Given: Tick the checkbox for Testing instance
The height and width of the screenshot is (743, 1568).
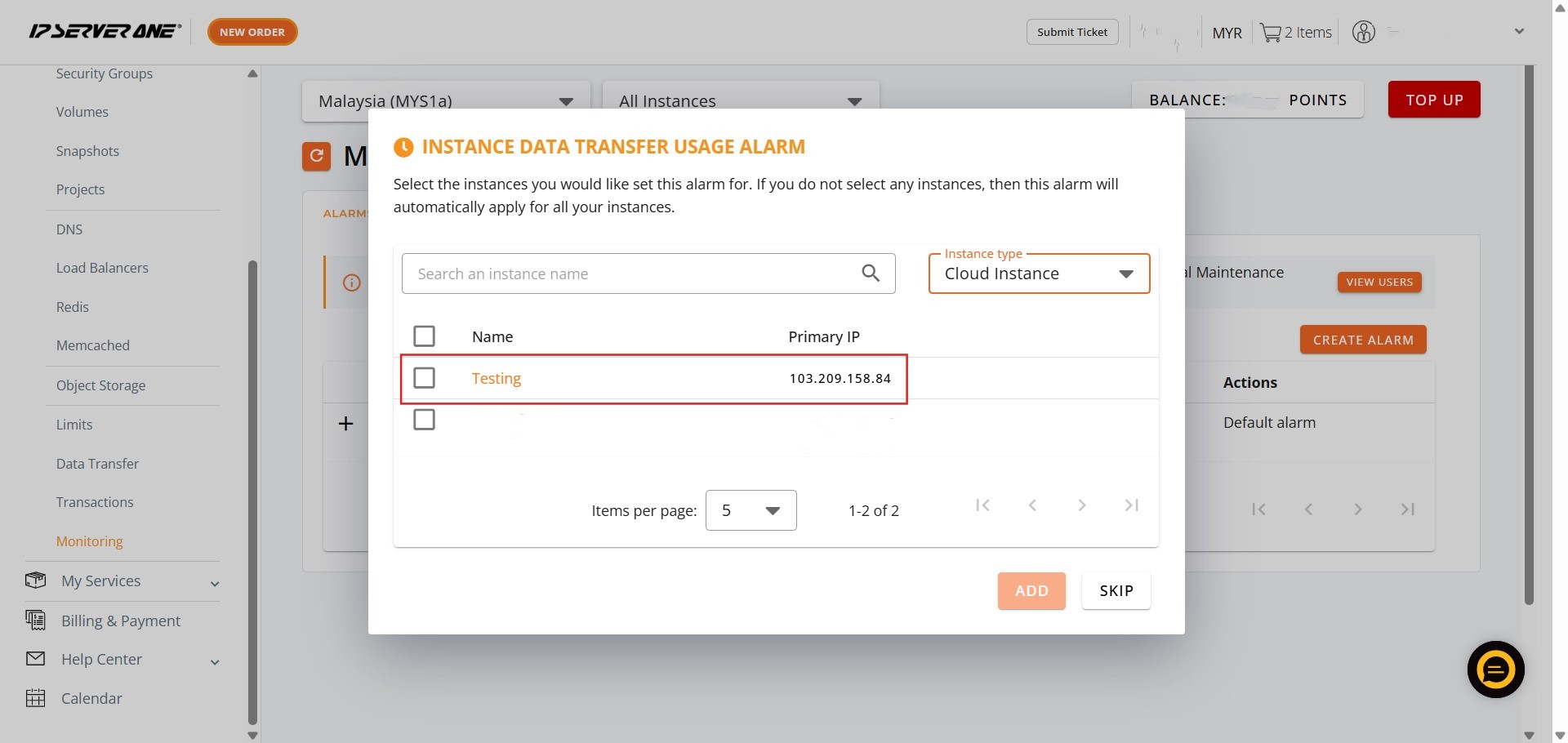Looking at the screenshot, I should click(424, 378).
